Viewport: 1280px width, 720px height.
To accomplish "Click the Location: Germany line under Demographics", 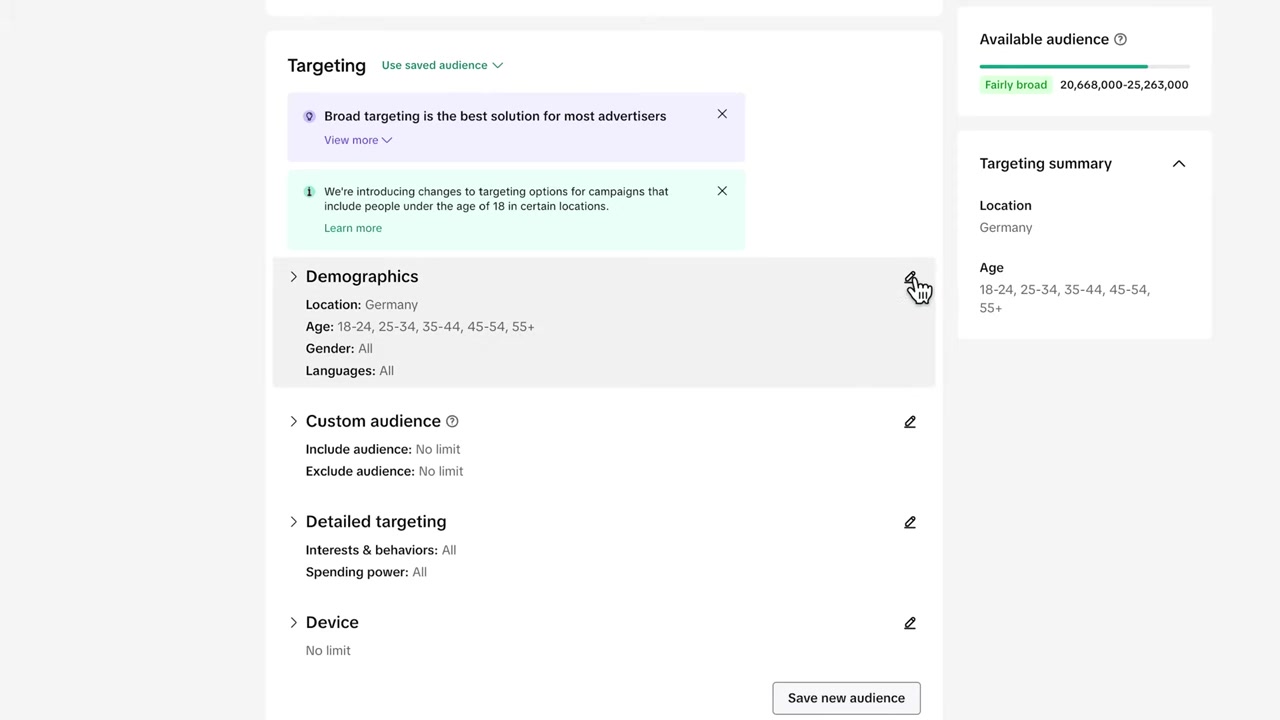I will [362, 305].
